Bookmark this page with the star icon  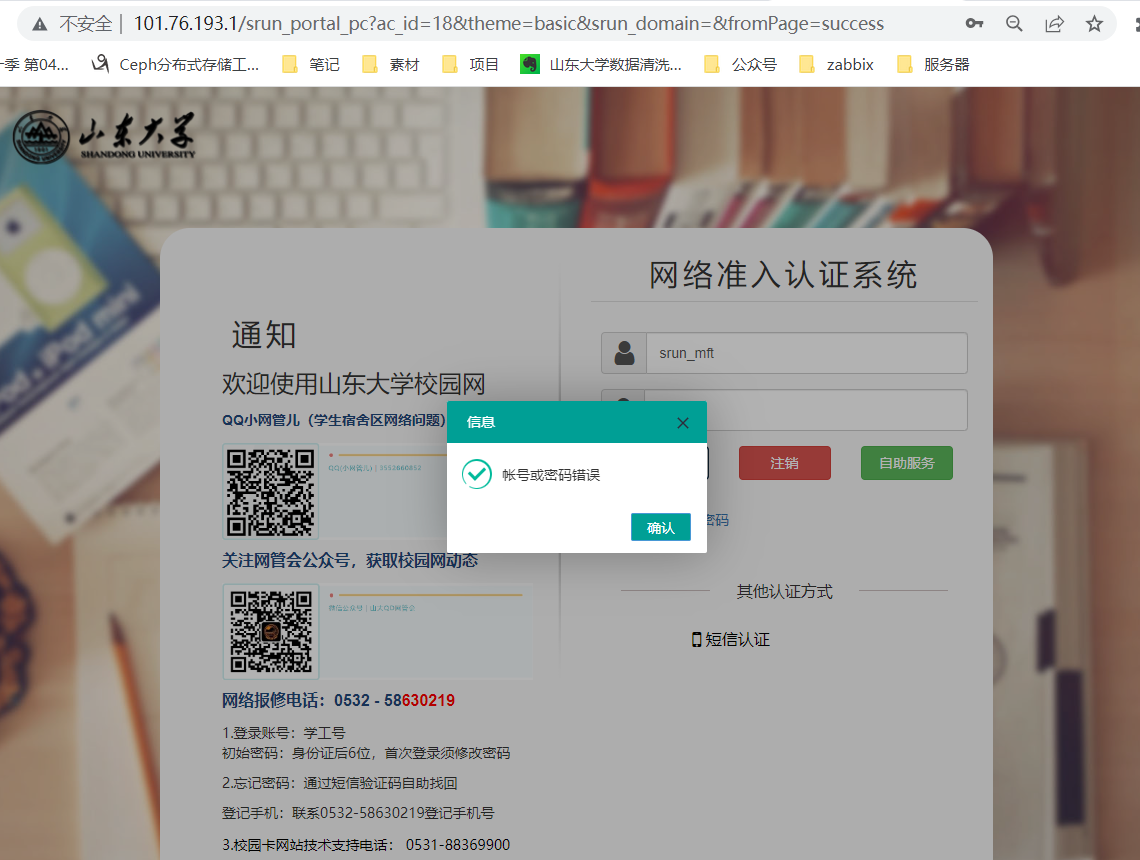[1094, 24]
